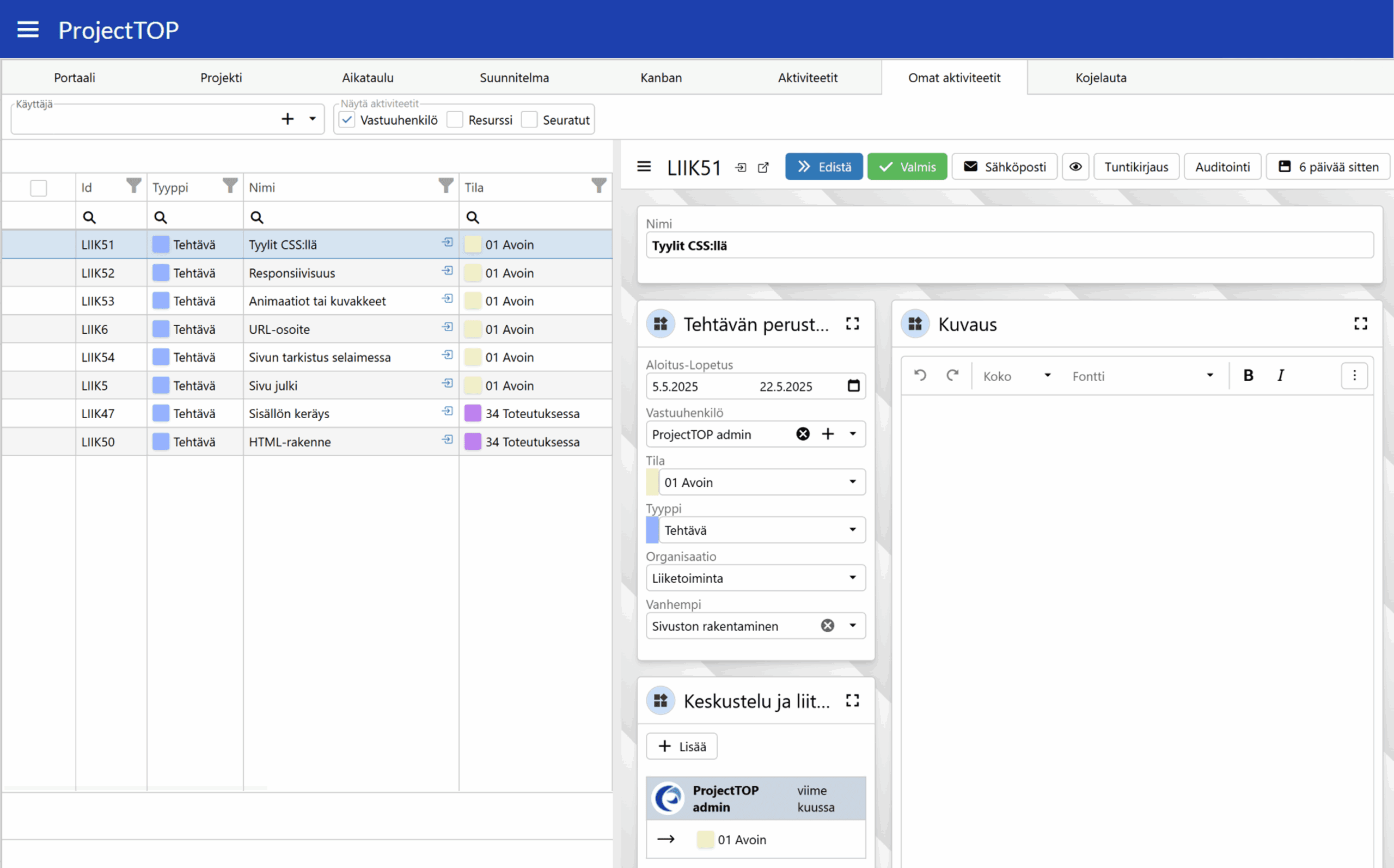Open LIIK51 in new window icon
Viewport: 1394px width, 868px height.
coord(763,168)
